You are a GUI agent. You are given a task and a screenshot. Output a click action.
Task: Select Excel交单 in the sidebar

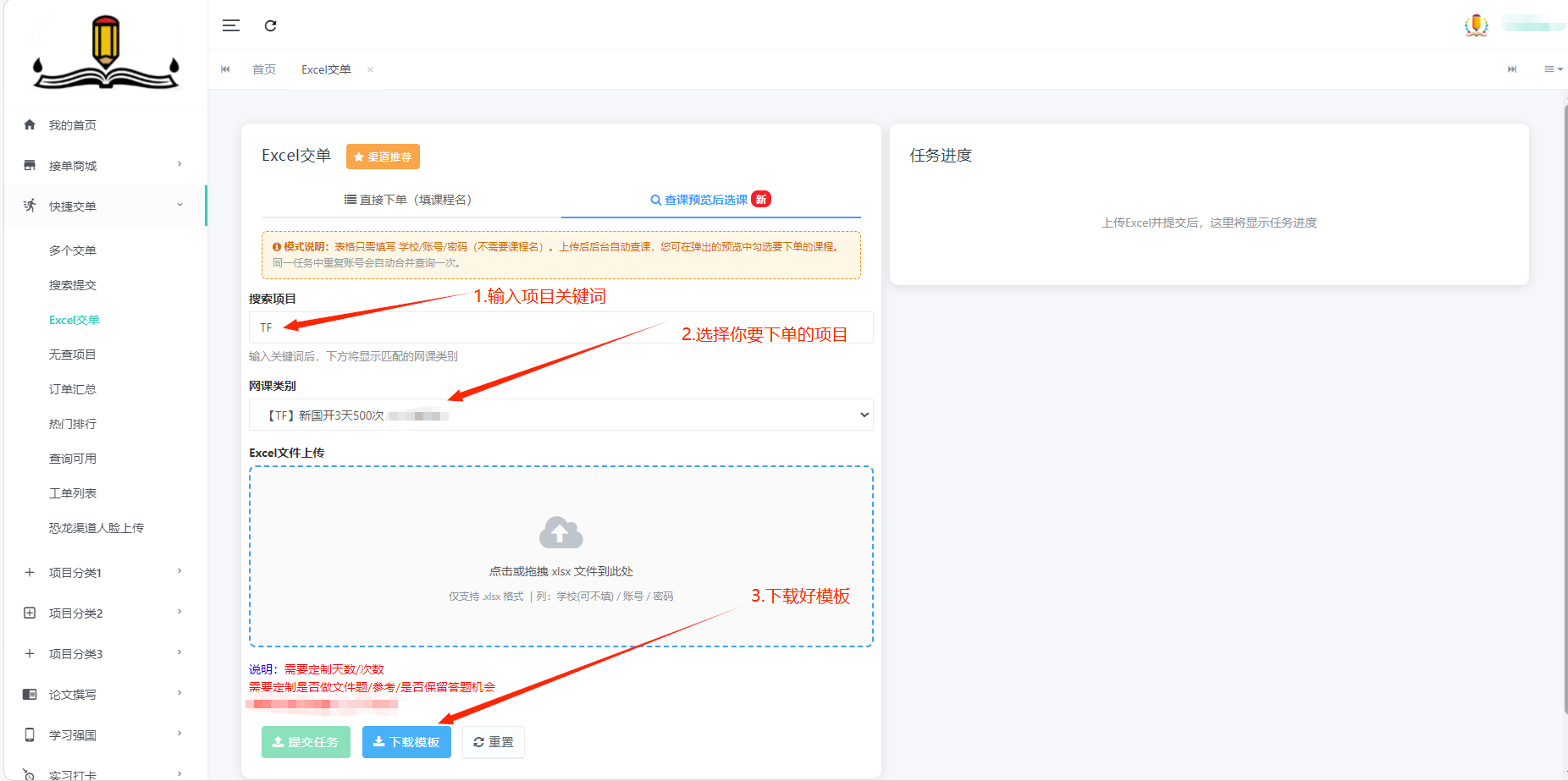(x=75, y=320)
